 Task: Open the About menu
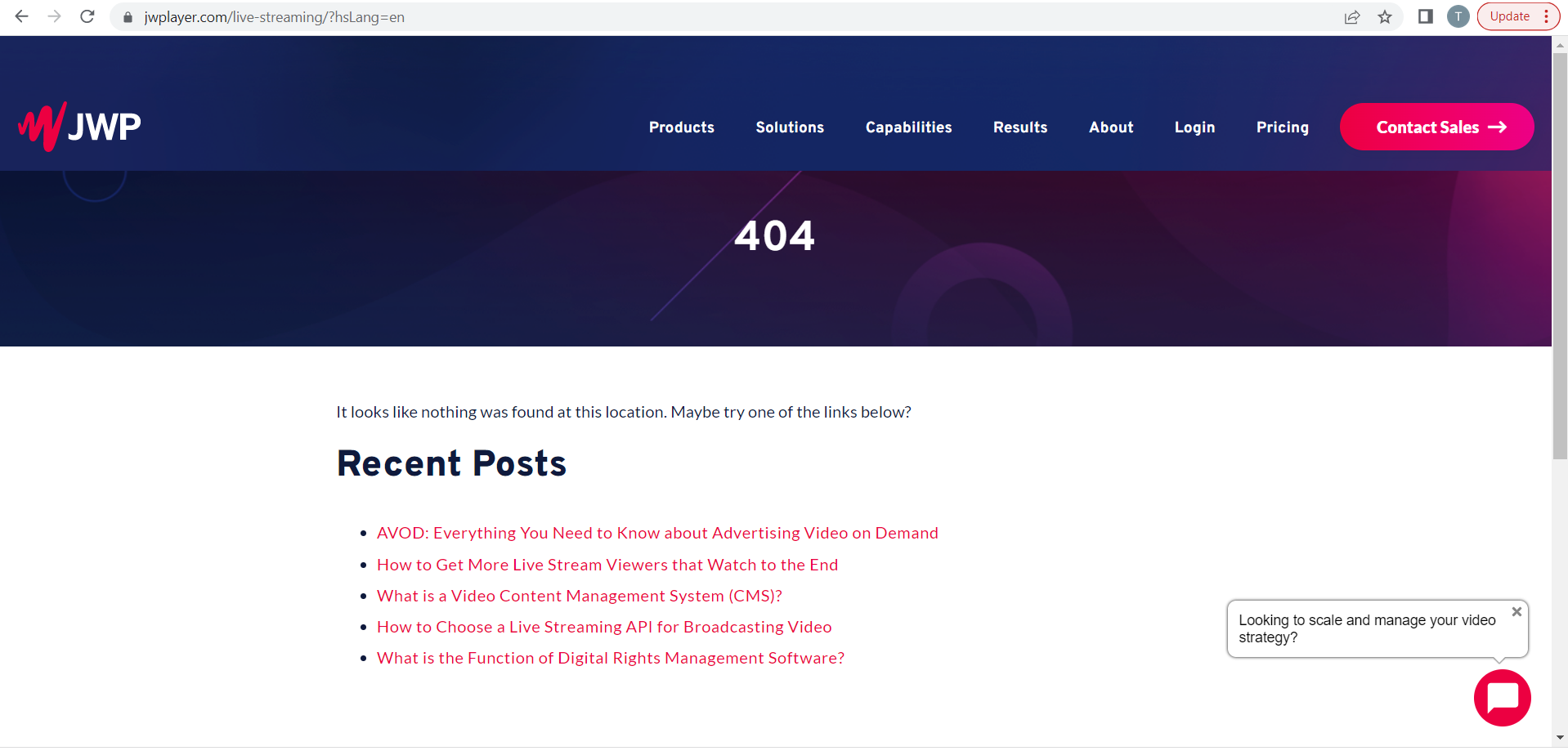(x=1111, y=127)
